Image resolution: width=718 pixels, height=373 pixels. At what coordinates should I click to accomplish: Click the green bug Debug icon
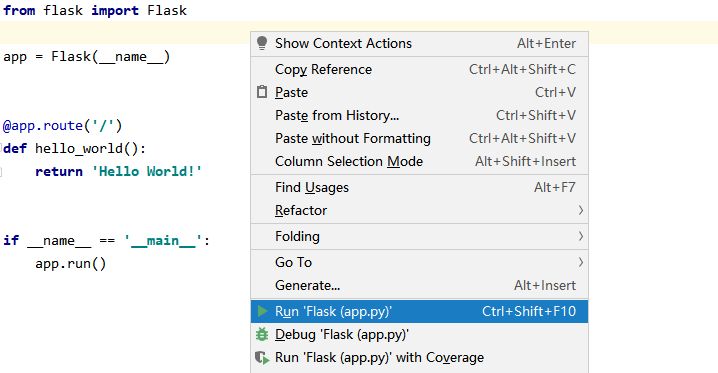pyautogui.click(x=262, y=335)
